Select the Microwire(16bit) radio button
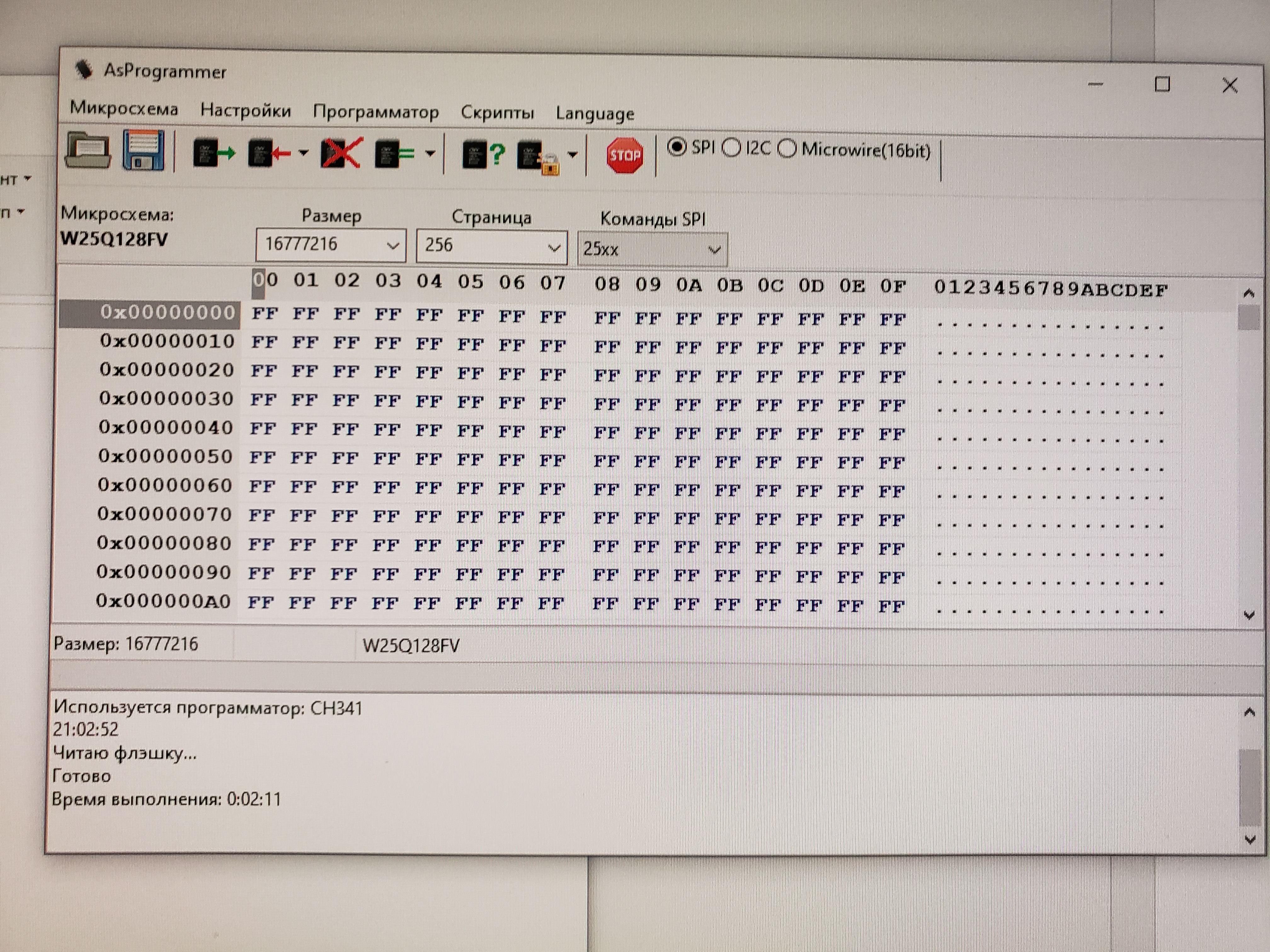 click(x=787, y=149)
